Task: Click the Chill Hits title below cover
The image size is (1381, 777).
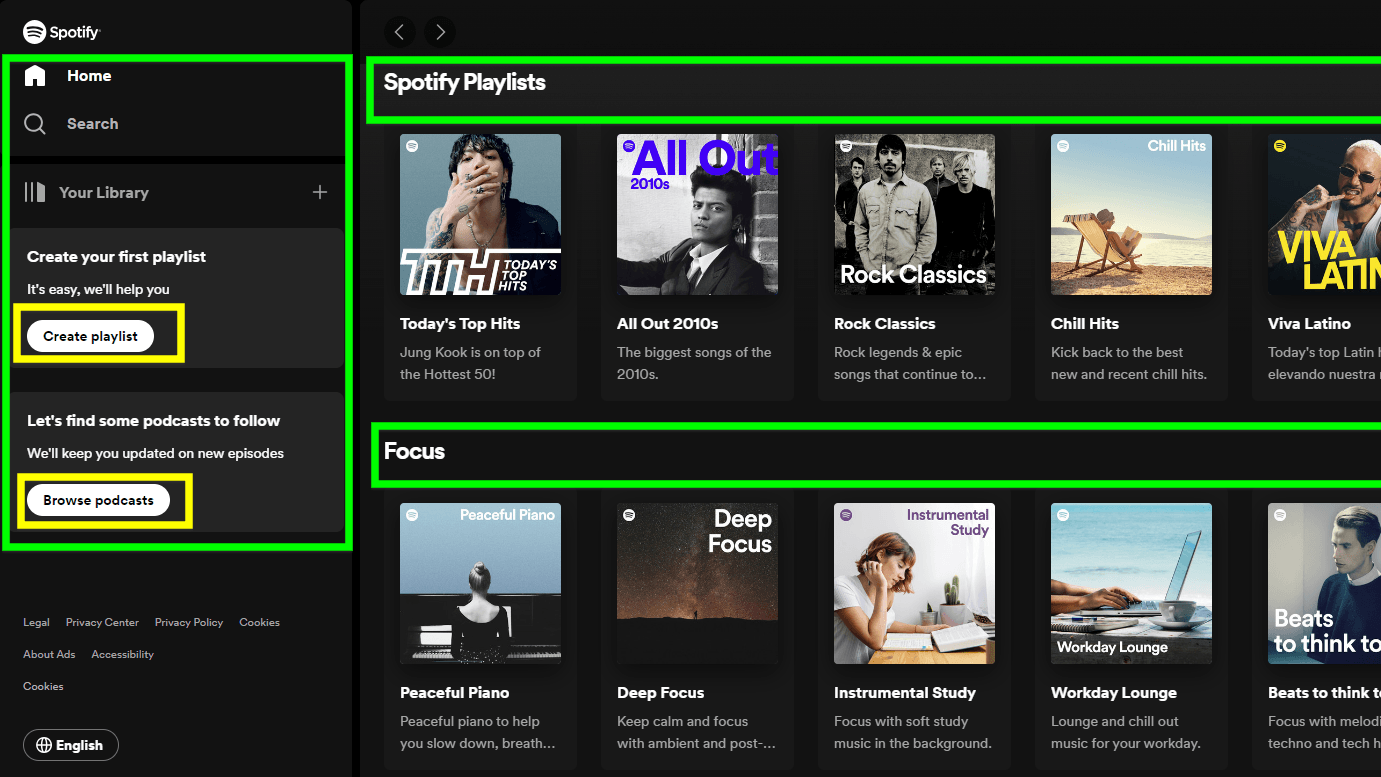Action: (1085, 324)
